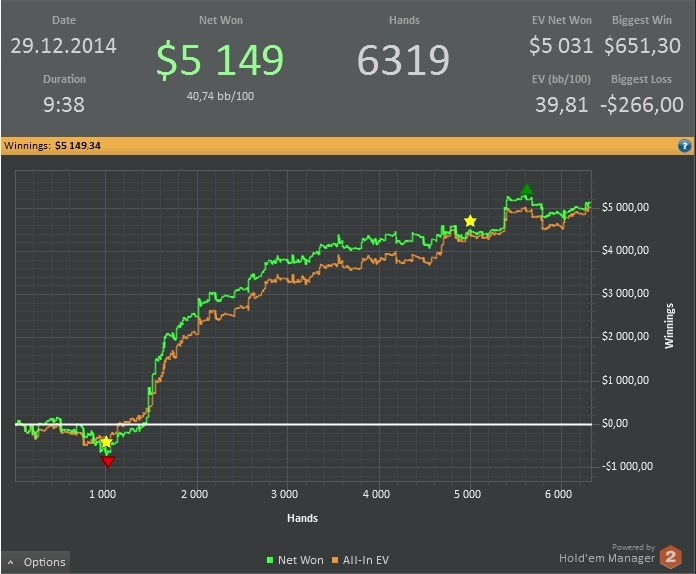Click the duration value 9:38
The height and width of the screenshot is (574, 696).
[63, 105]
